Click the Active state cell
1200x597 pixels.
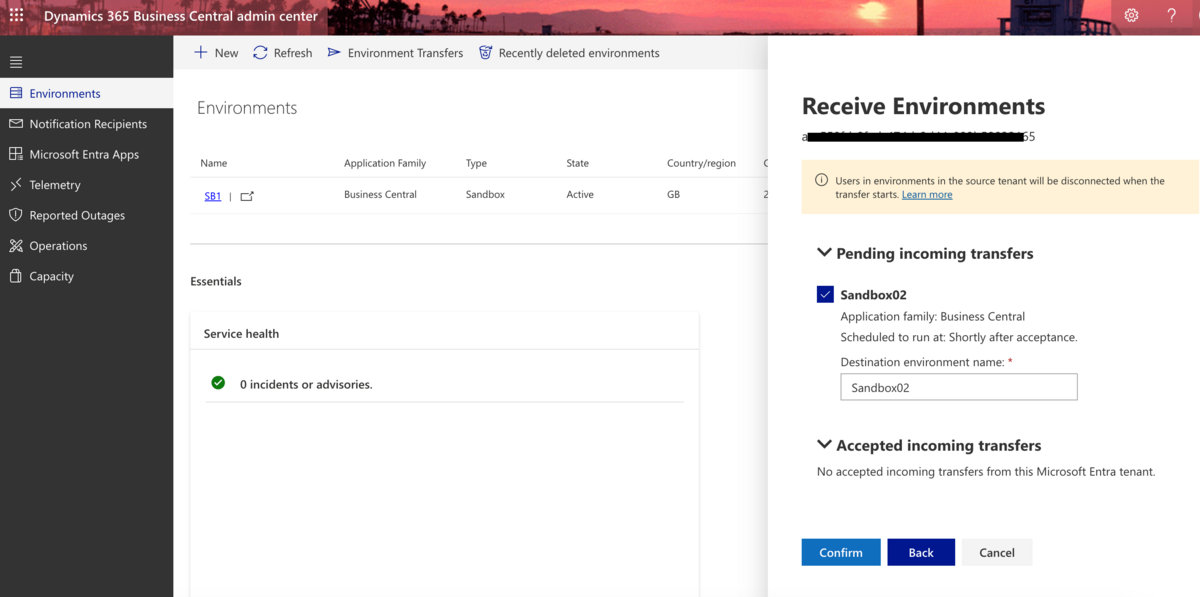(580, 195)
